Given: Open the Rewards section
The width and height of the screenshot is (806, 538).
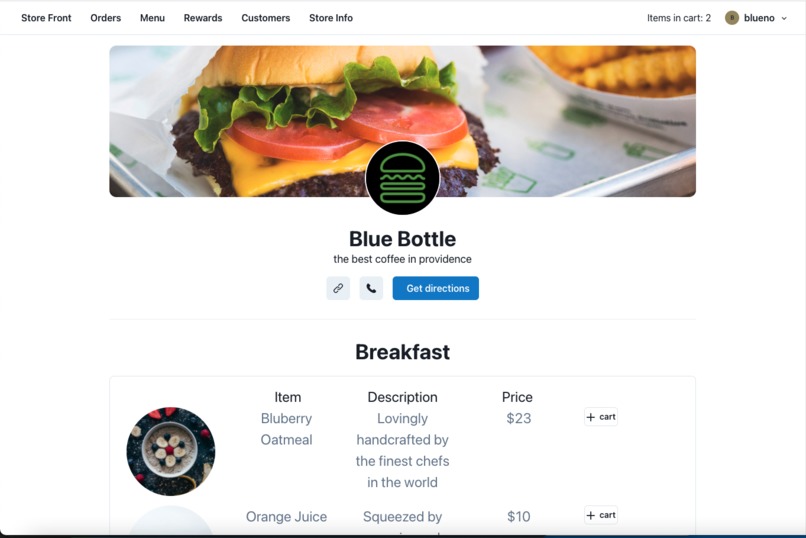Looking at the screenshot, I should [x=203, y=18].
